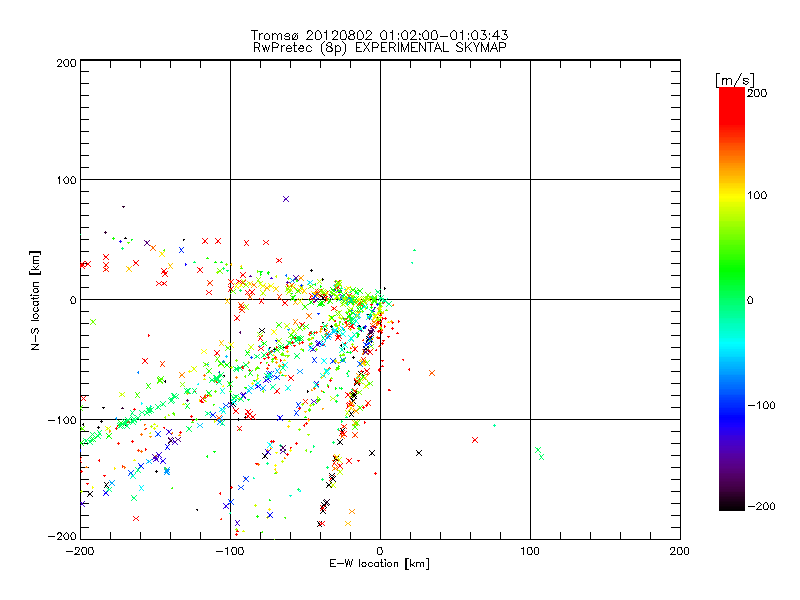Click the black cross near E-W 25, N-S -128
The image size is (800, 600).
419,453
